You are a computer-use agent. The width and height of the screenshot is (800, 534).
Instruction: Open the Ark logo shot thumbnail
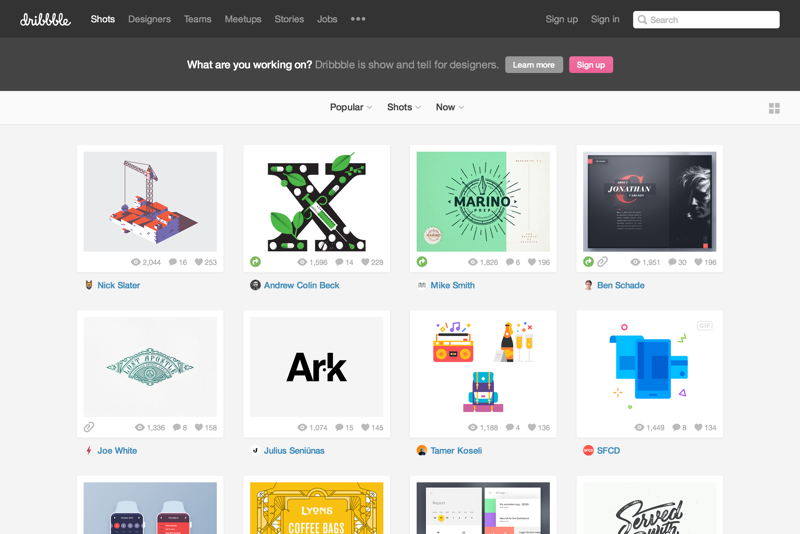[316, 367]
